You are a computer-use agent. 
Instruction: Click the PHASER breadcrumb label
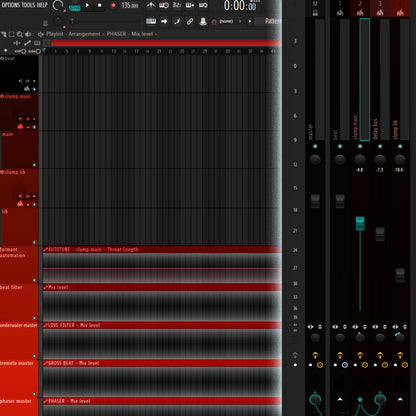point(116,34)
